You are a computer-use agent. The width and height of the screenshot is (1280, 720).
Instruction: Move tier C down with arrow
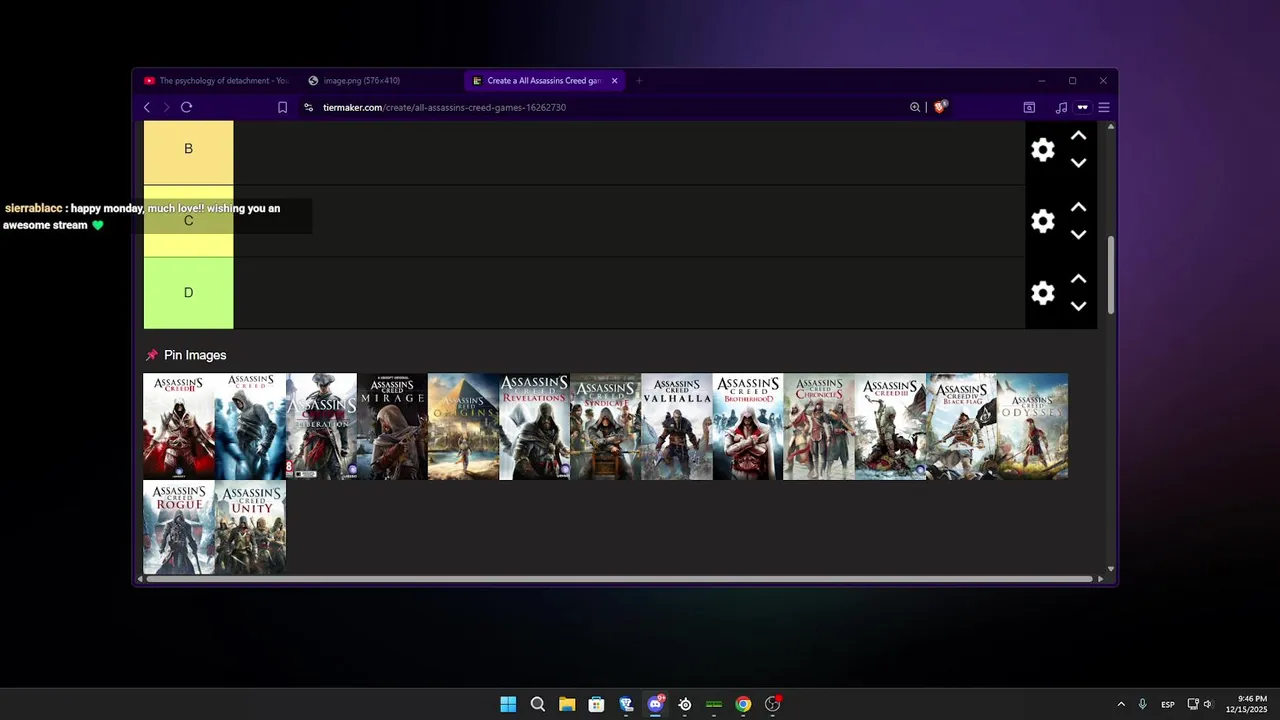coord(1078,235)
